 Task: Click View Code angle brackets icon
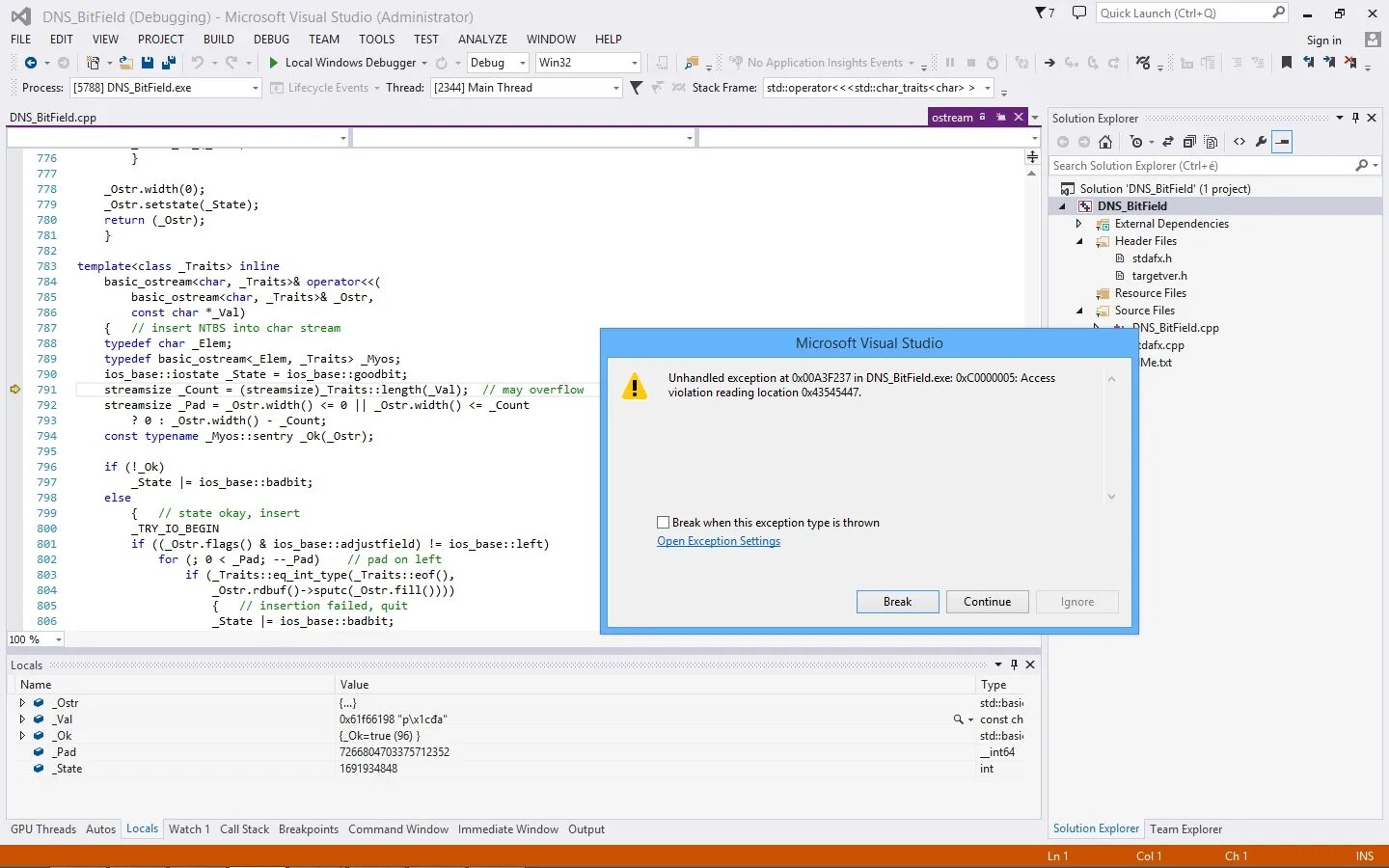pos(1239,142)
